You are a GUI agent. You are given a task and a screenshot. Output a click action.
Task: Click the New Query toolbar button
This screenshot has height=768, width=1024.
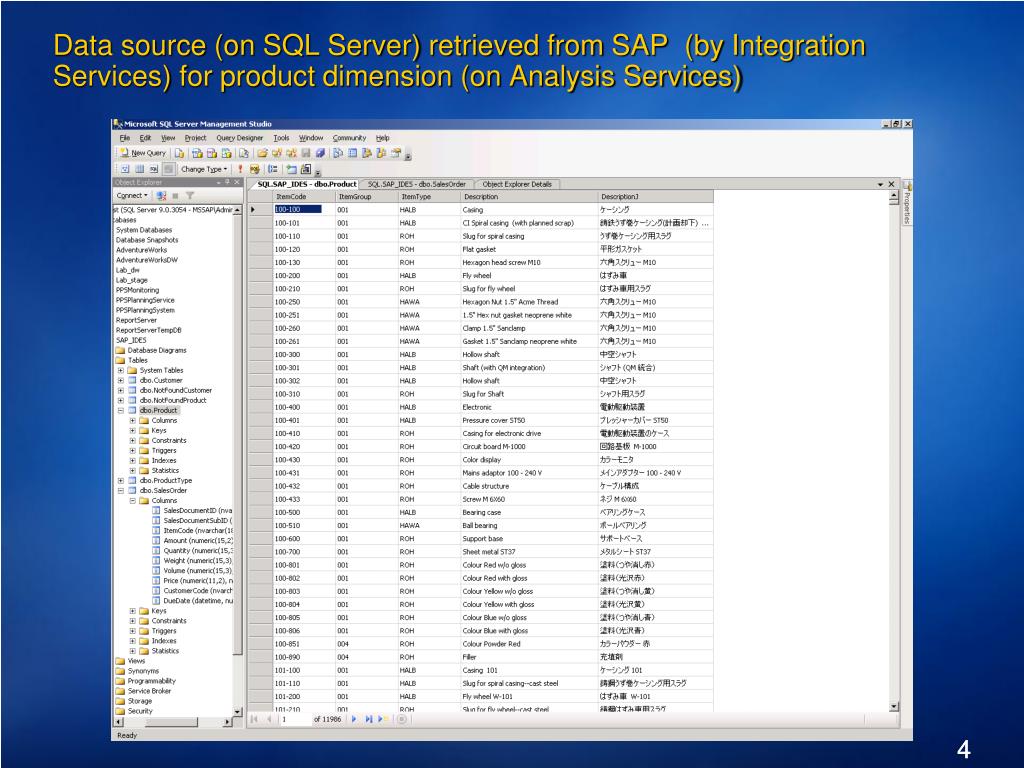tap(143, 153)
